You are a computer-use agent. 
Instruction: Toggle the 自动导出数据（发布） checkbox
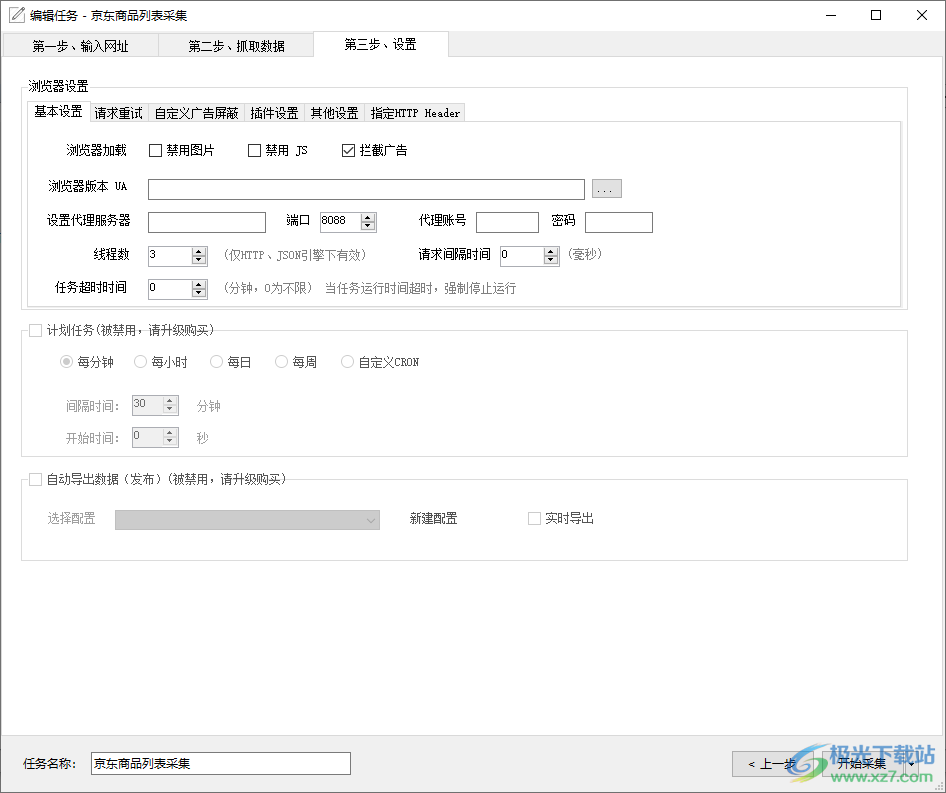pos(36,479)
